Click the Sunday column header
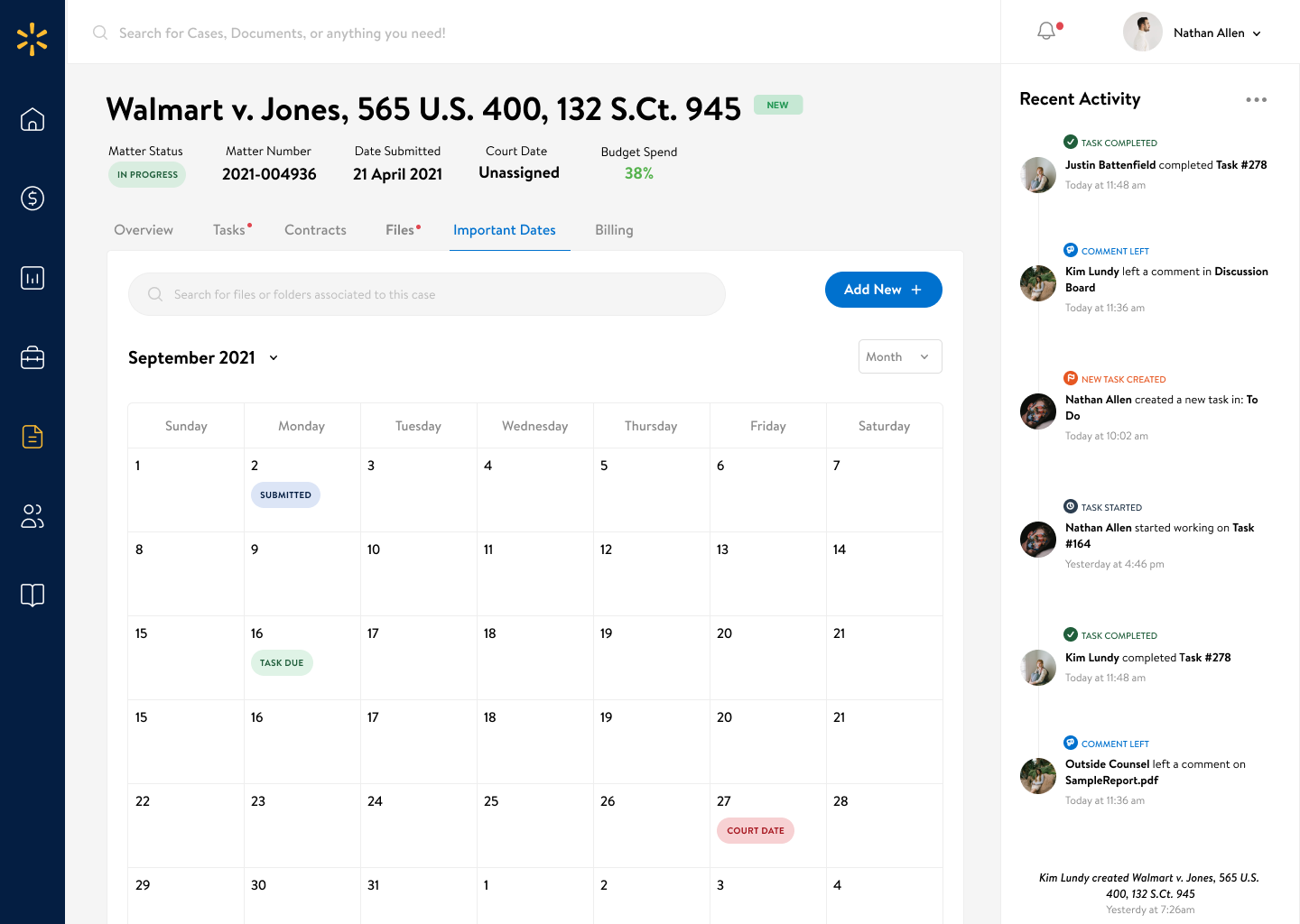Image resolution: width=1300 pixels, height=924 pixels. (x=186, y=426)
